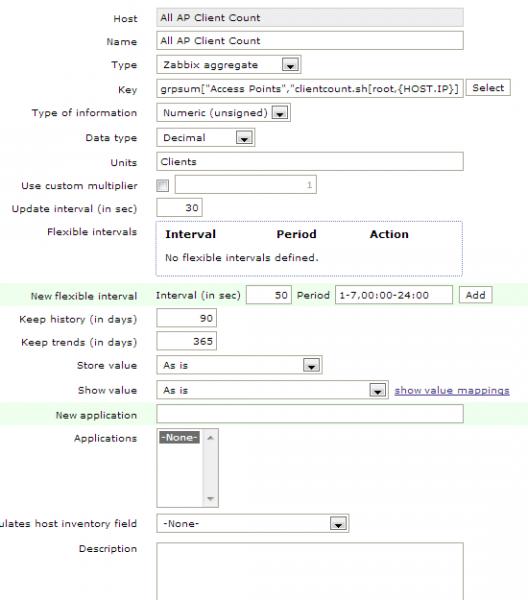Click the Period field '1-7,00:00-24:00'
The height and width of the screenshot is (600, 528).
[x=394, y=295]
